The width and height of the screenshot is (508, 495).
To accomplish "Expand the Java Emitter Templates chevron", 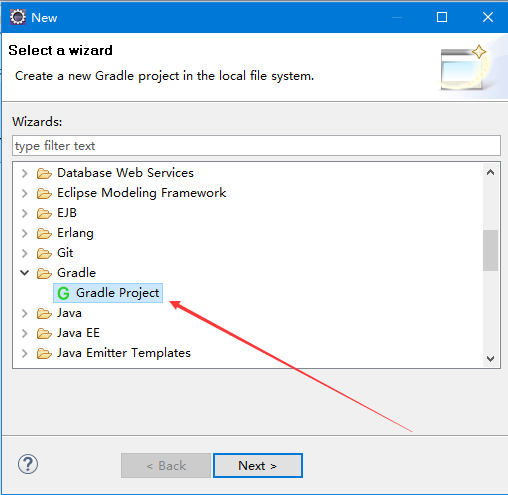I will (24, 353).
